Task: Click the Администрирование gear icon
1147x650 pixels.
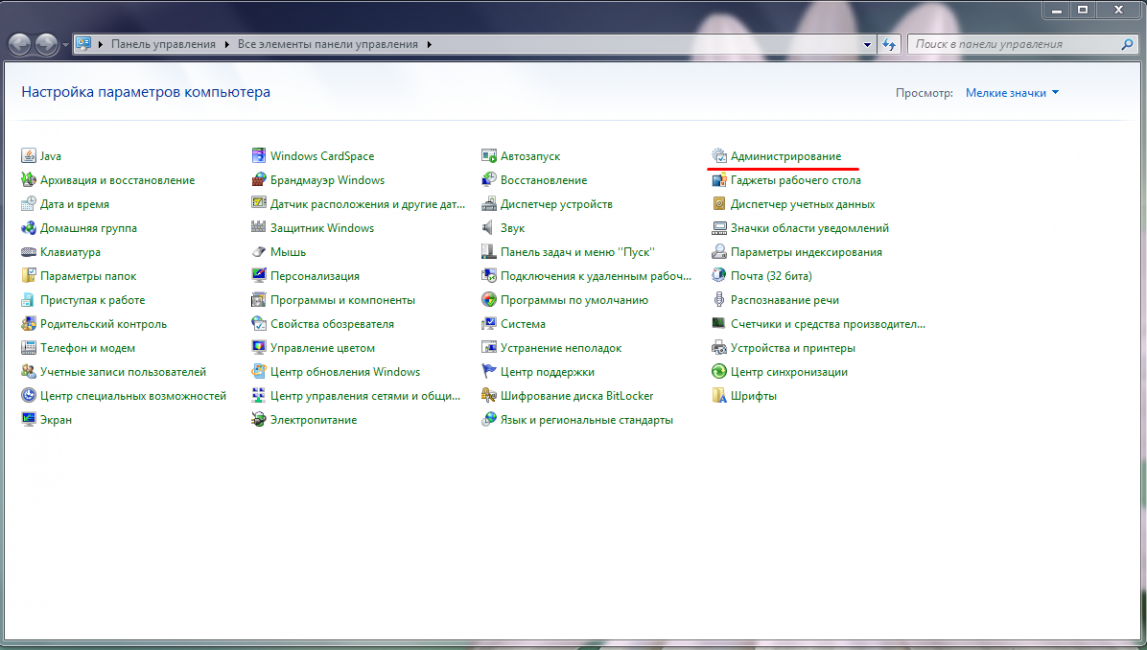Action: pos(719,156)
